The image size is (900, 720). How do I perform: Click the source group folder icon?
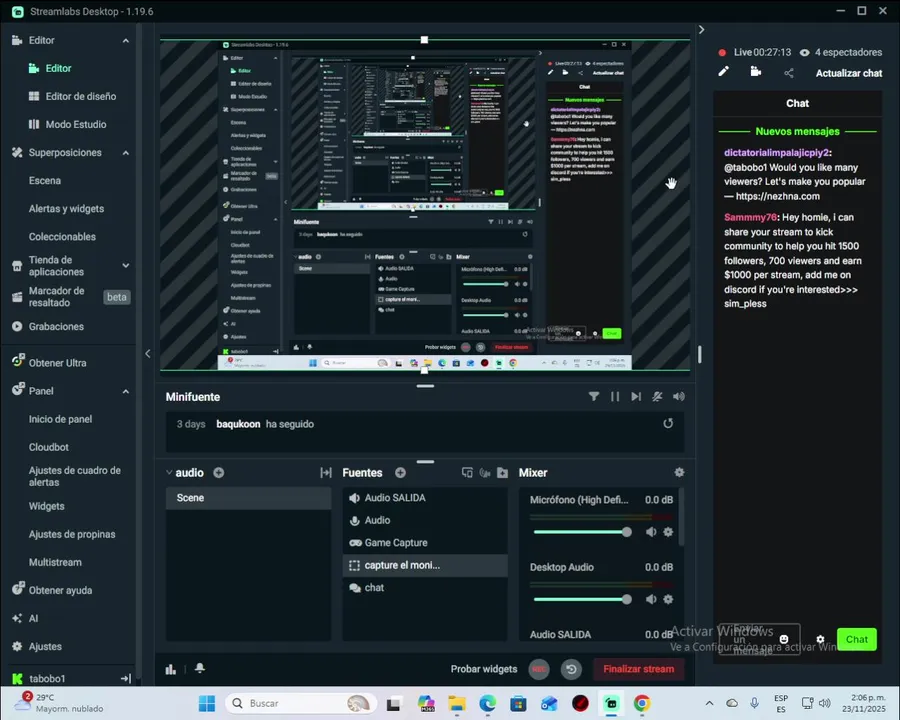point(503,473)
